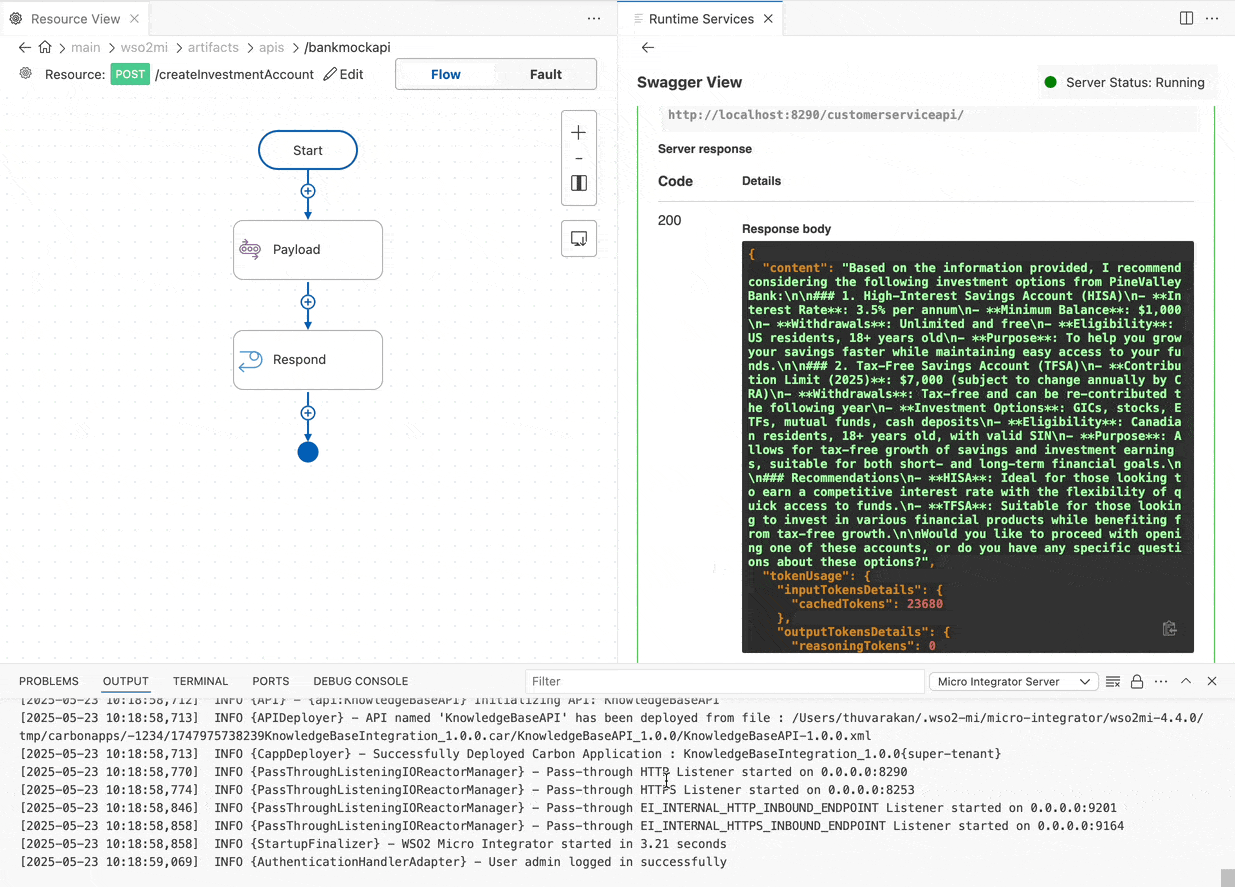
Task: Select the Start node in diagram
Action: [x=308, y=150]
